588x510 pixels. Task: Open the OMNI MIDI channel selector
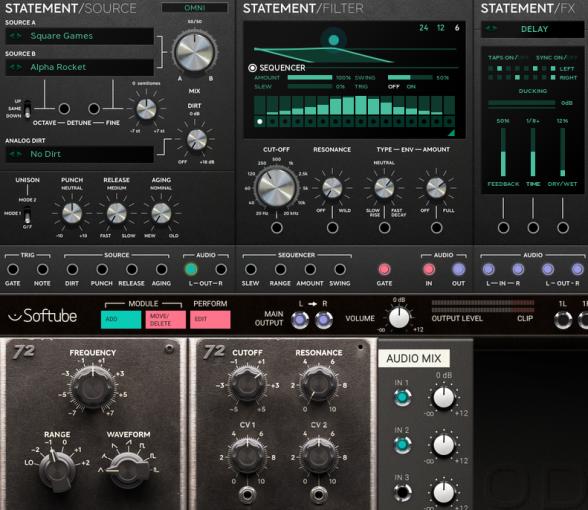[x=195, y=8]
